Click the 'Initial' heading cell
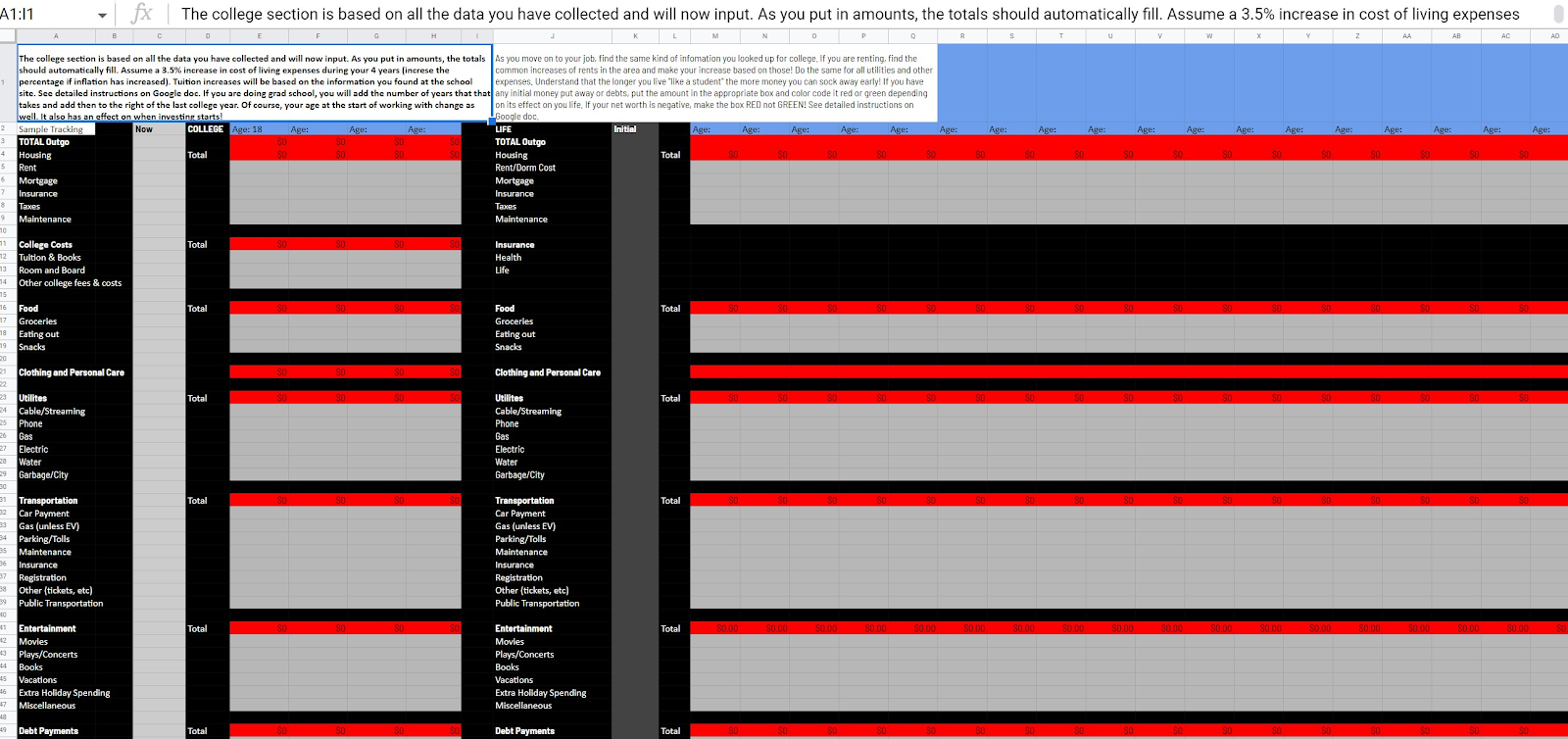This screenshot has height=739, width=1568. click(635, 129)
